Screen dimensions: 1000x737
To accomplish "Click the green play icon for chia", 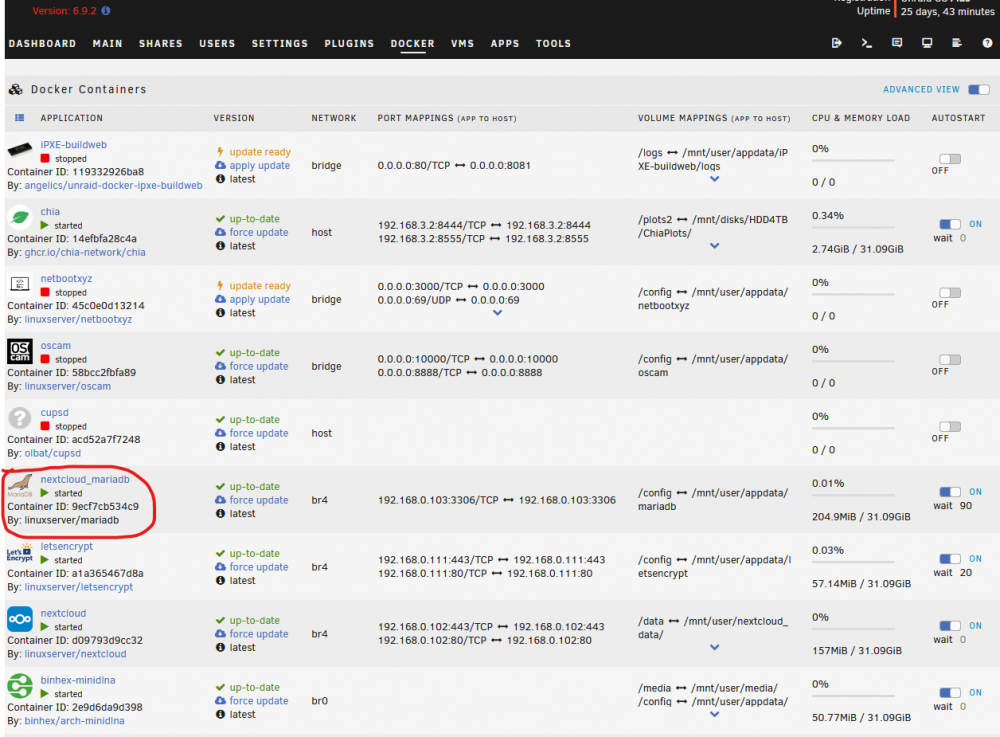I will (45, 225).
